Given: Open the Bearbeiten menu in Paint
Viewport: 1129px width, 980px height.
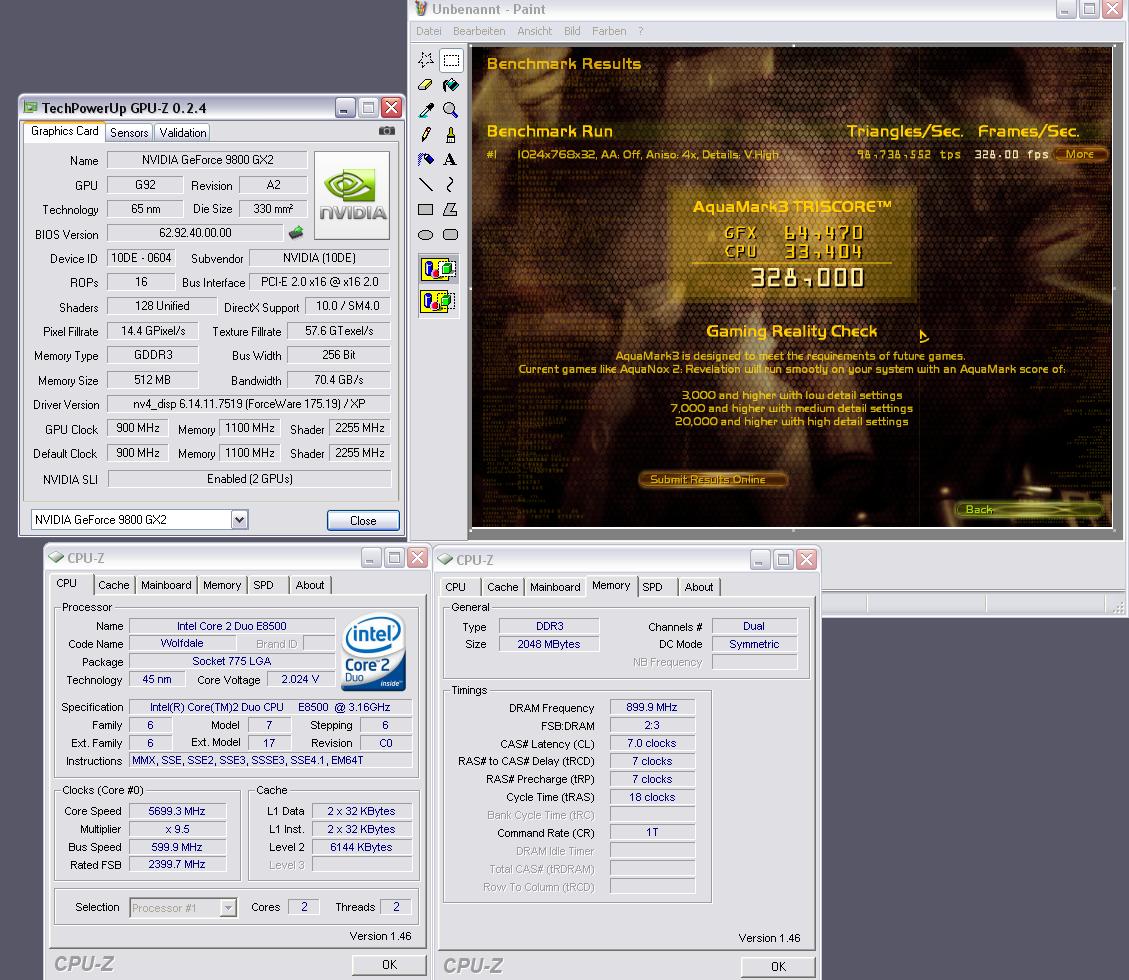Looking at the screenshot, I should click(479, 31).
